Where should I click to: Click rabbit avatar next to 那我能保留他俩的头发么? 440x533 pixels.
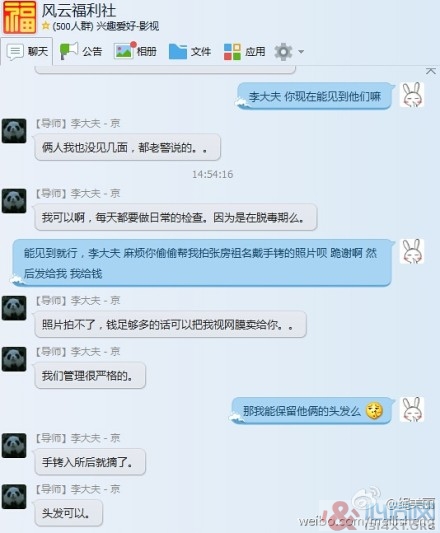(412, 409)
